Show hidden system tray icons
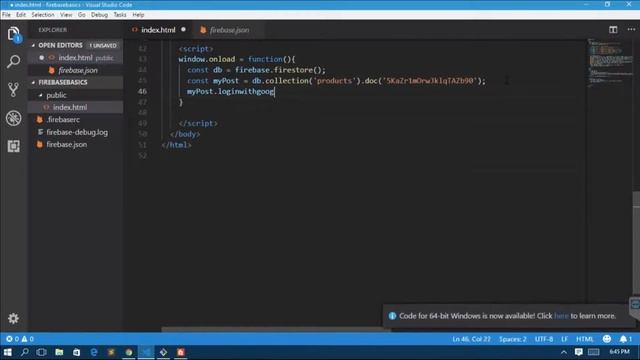640x360 pixels. (564, 352)
